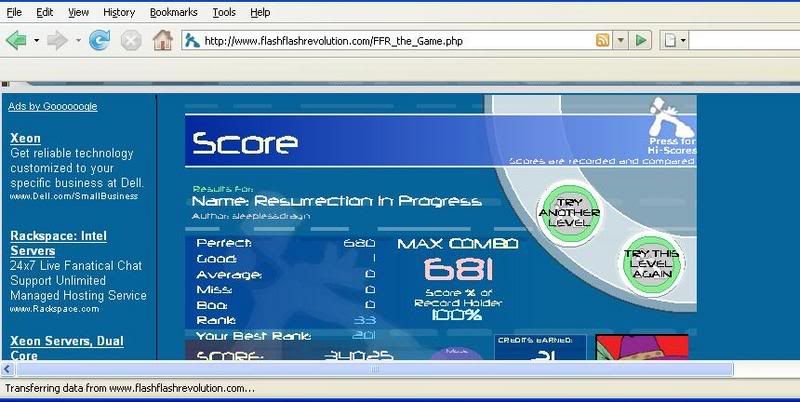The width and height of the screenshot is (800, 402).
Task: Click the Perfect count 680
Action: point(359,243)
